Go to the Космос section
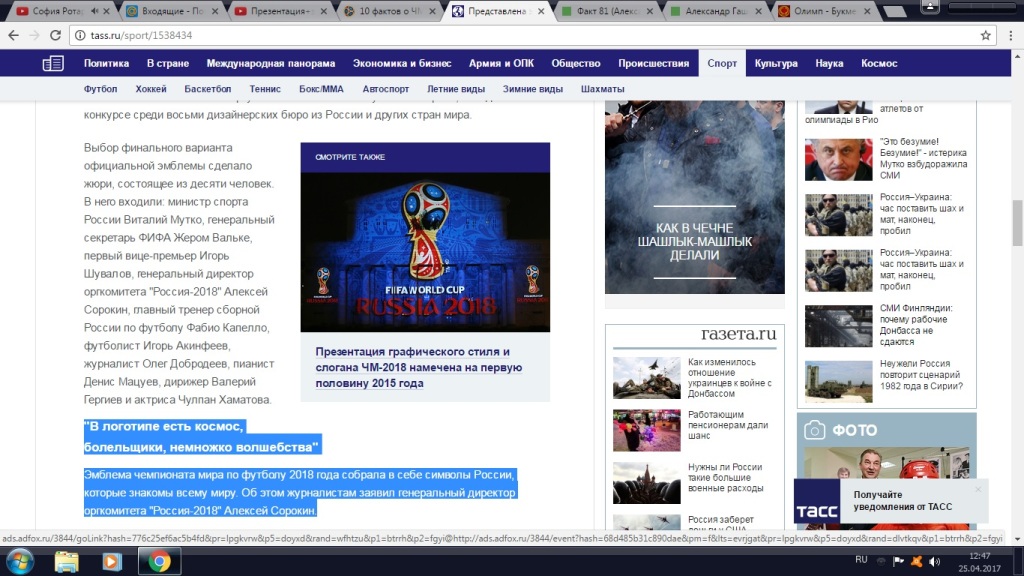1024x576 pixels. [x=879, y=63]
